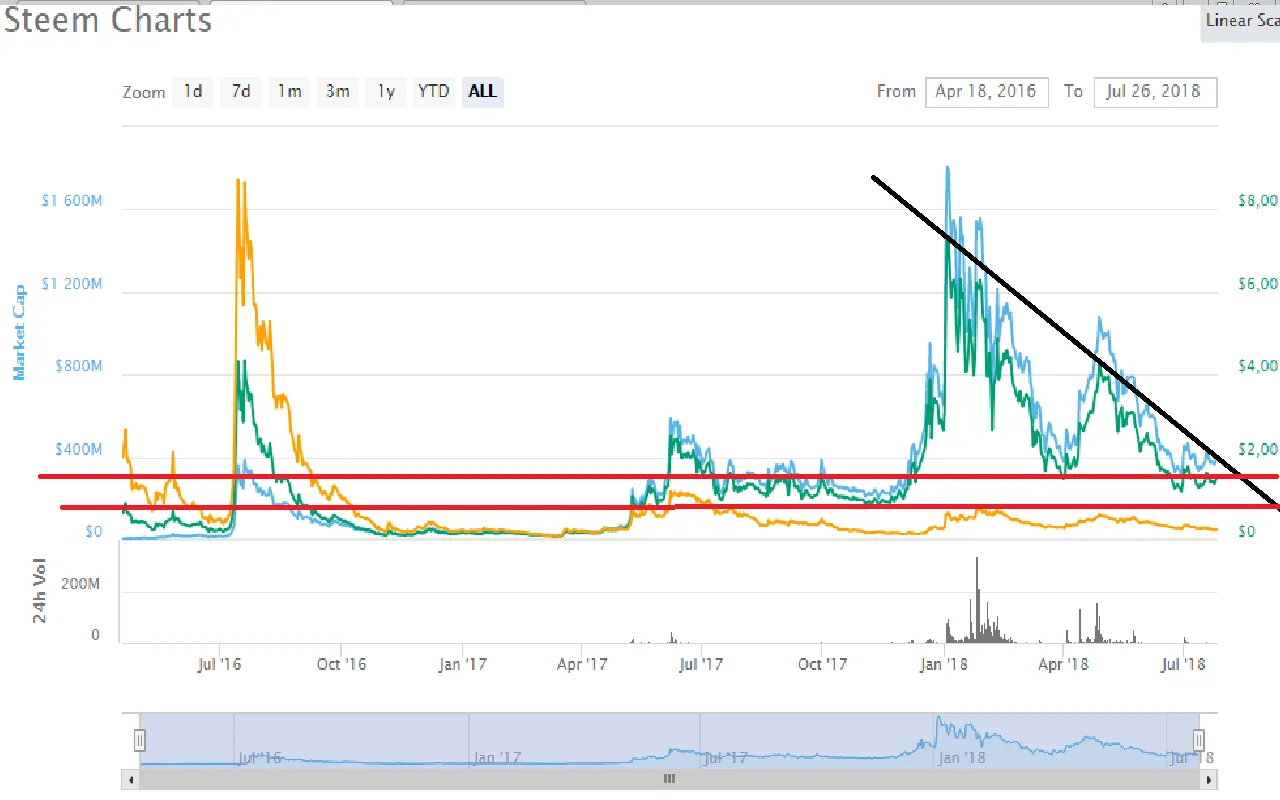Click the To date field Jul 26, 2018
This screenshot has width=1280, height=800.
(x=1155, y=92)
